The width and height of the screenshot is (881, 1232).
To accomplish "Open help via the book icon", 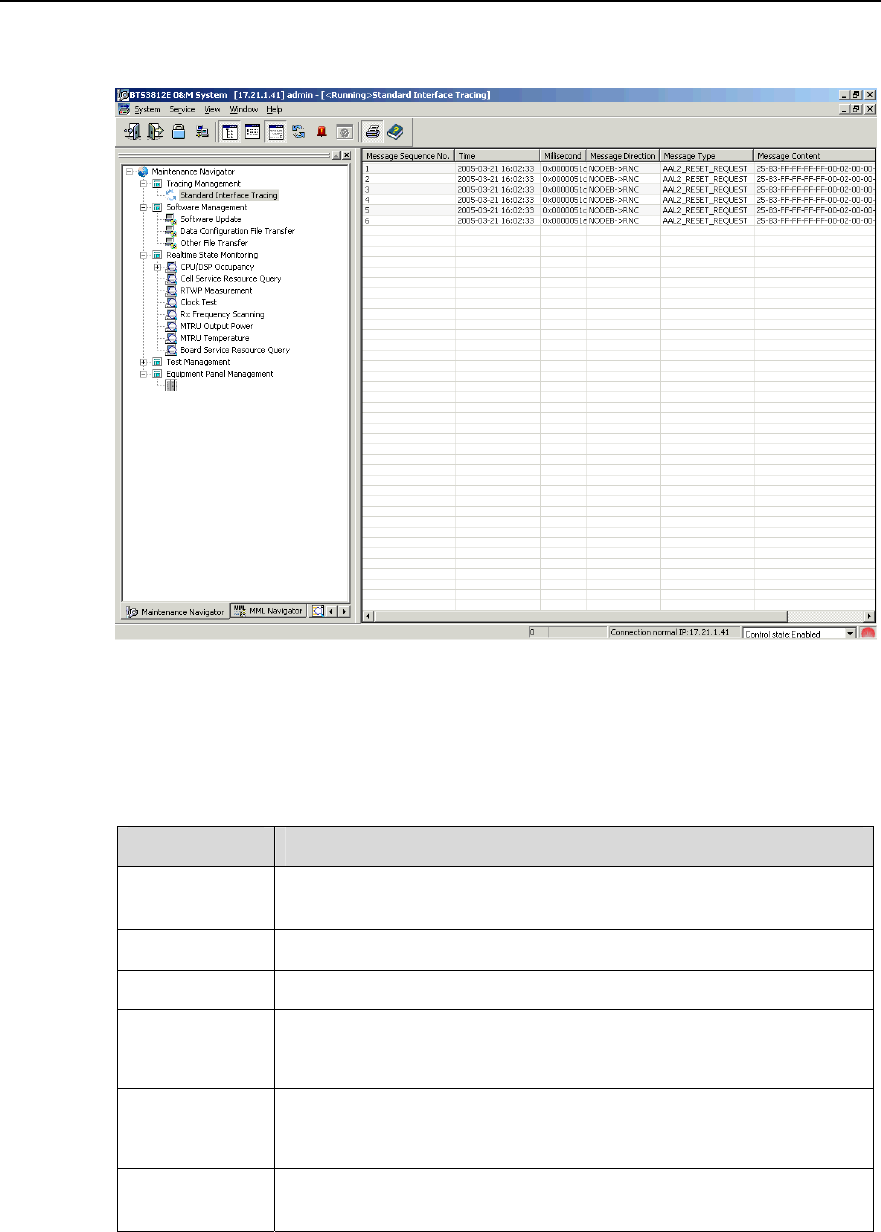I will [395, 131].
